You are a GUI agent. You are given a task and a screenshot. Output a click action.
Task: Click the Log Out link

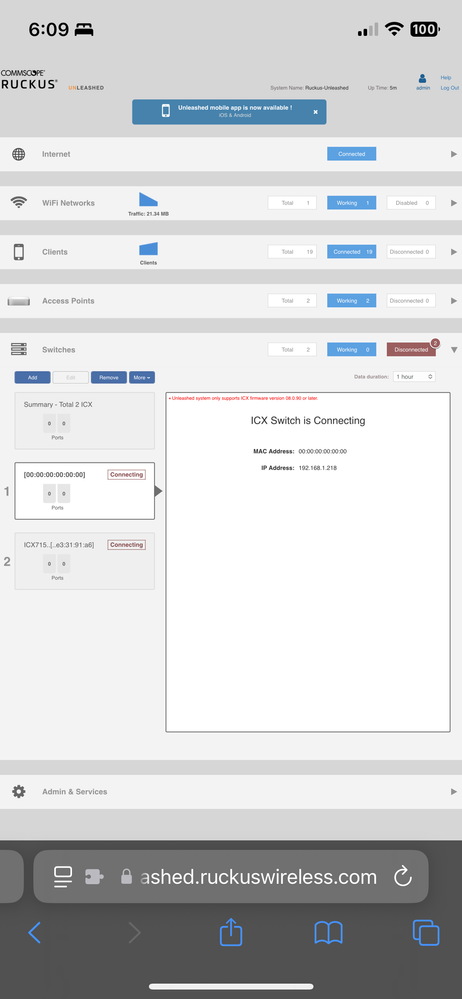(x=450, y=88)
